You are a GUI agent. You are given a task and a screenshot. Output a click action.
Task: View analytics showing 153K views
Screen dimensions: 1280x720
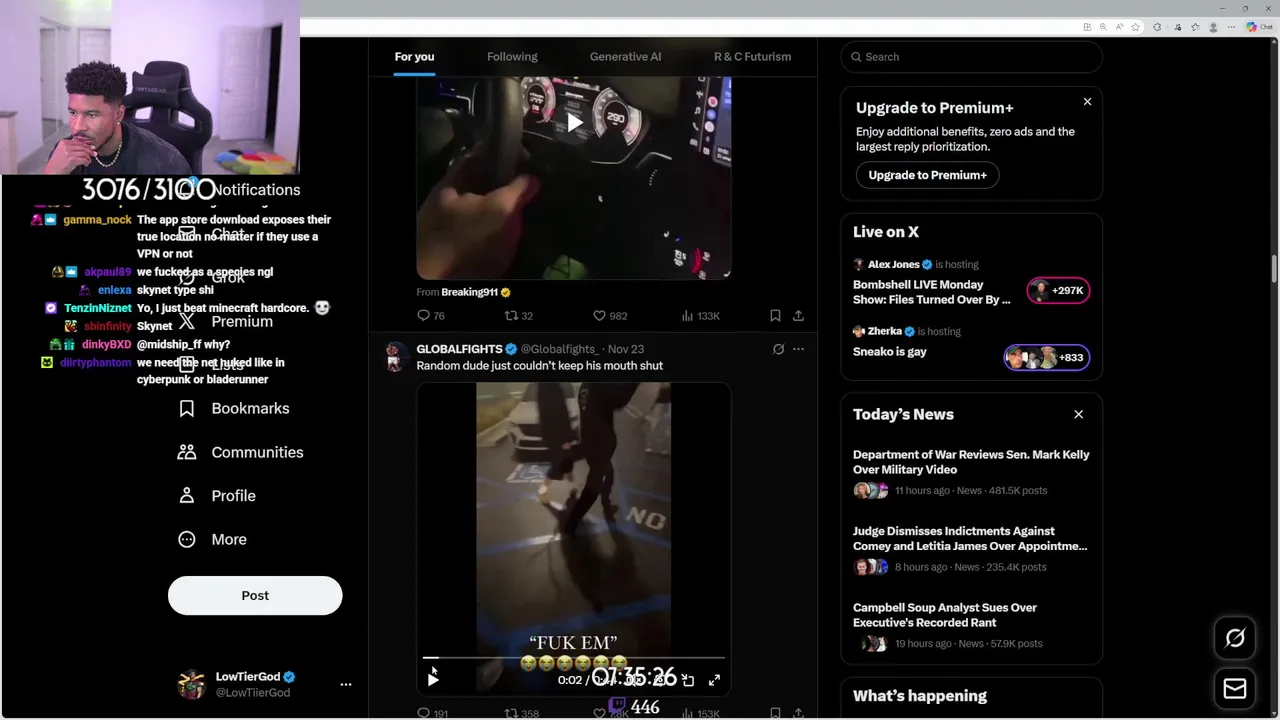(700, 713)
